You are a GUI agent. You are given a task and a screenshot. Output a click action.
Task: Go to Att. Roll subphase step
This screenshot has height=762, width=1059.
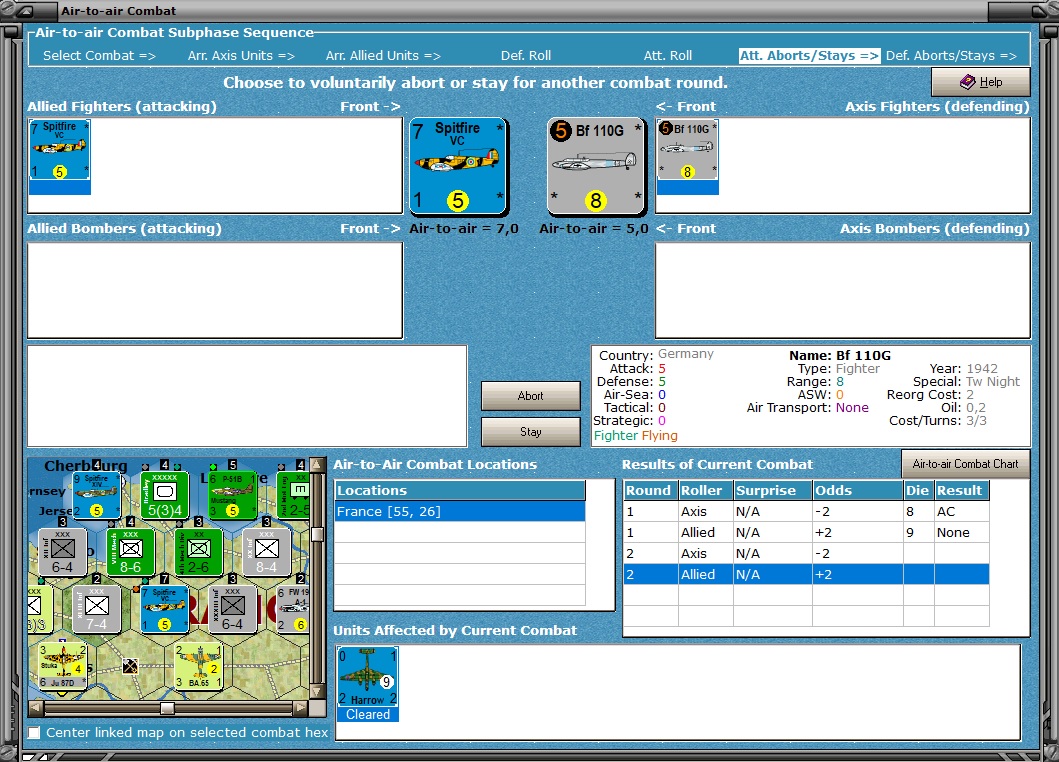[667, 55]
